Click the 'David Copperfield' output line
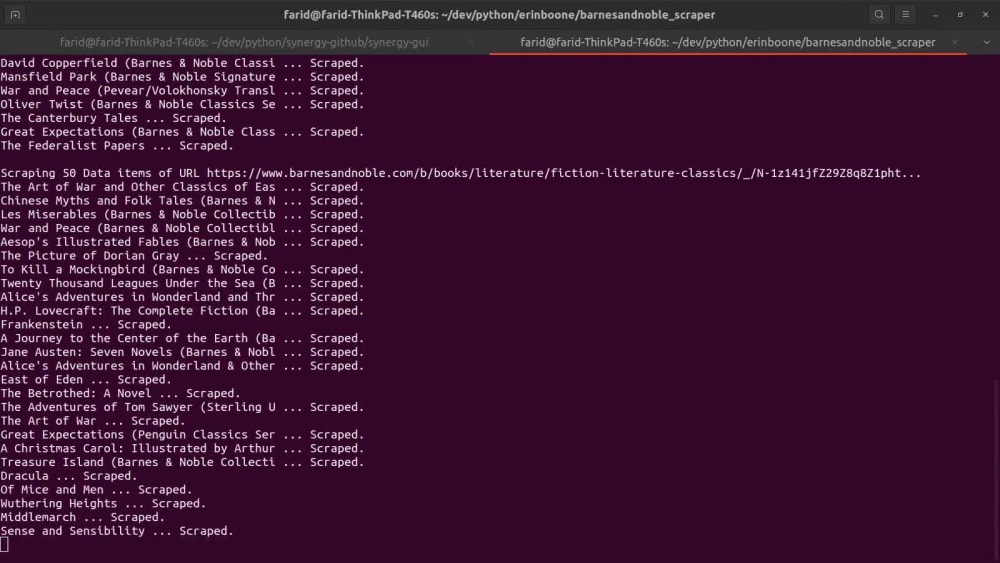This screenshot has width=1000, height=563. coord(182,63)
